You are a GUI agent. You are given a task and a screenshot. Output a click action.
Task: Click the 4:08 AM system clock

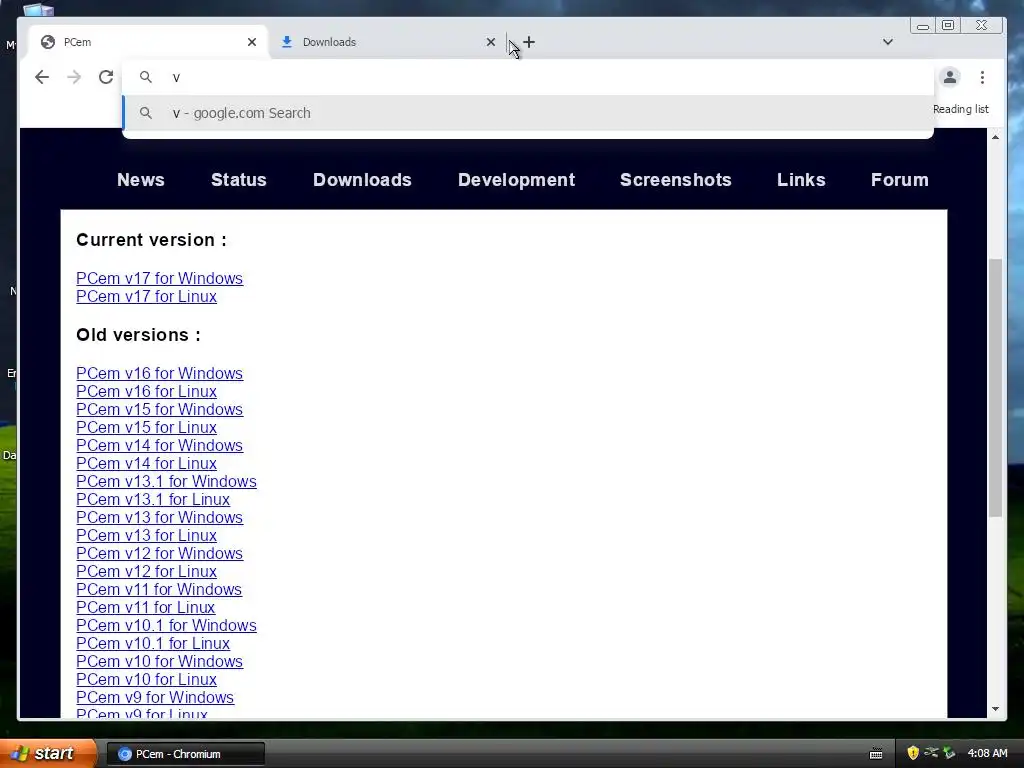[987, 754]
